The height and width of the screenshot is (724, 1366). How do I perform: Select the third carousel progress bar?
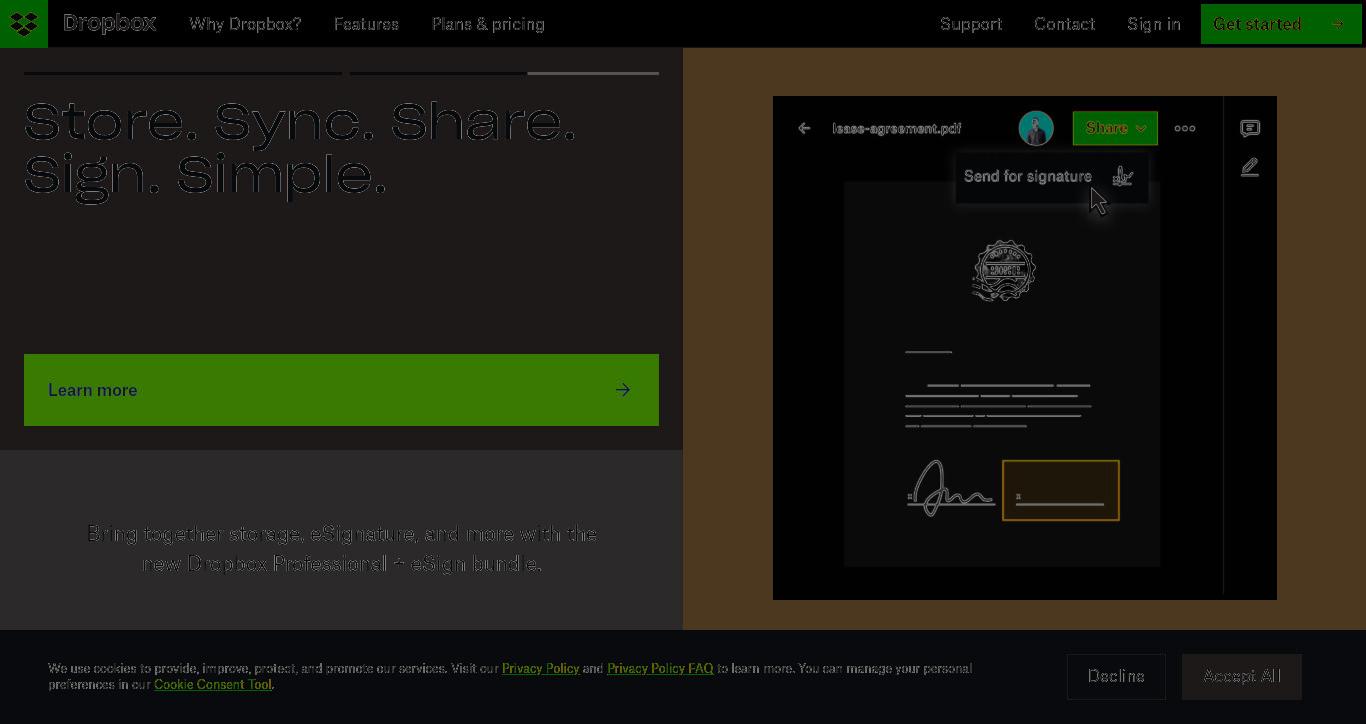tap(593, 73)
